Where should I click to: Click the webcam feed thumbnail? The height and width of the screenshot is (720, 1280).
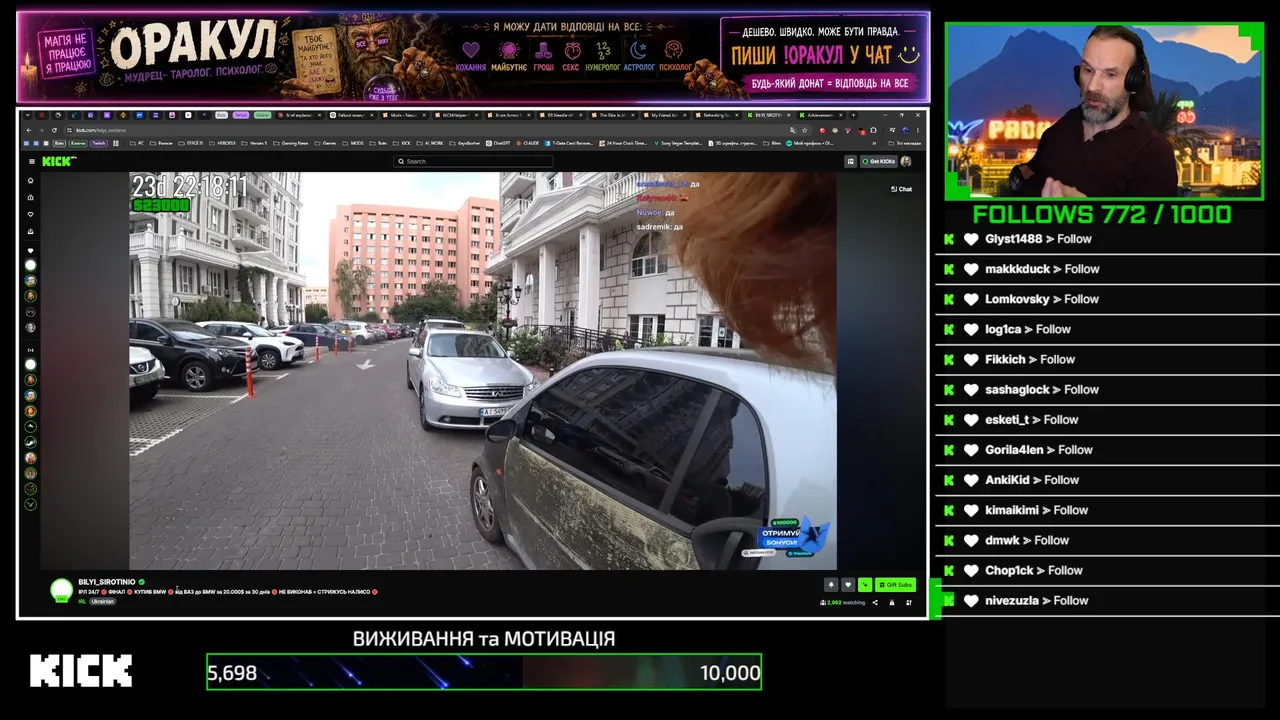(x=1104, y=111)
